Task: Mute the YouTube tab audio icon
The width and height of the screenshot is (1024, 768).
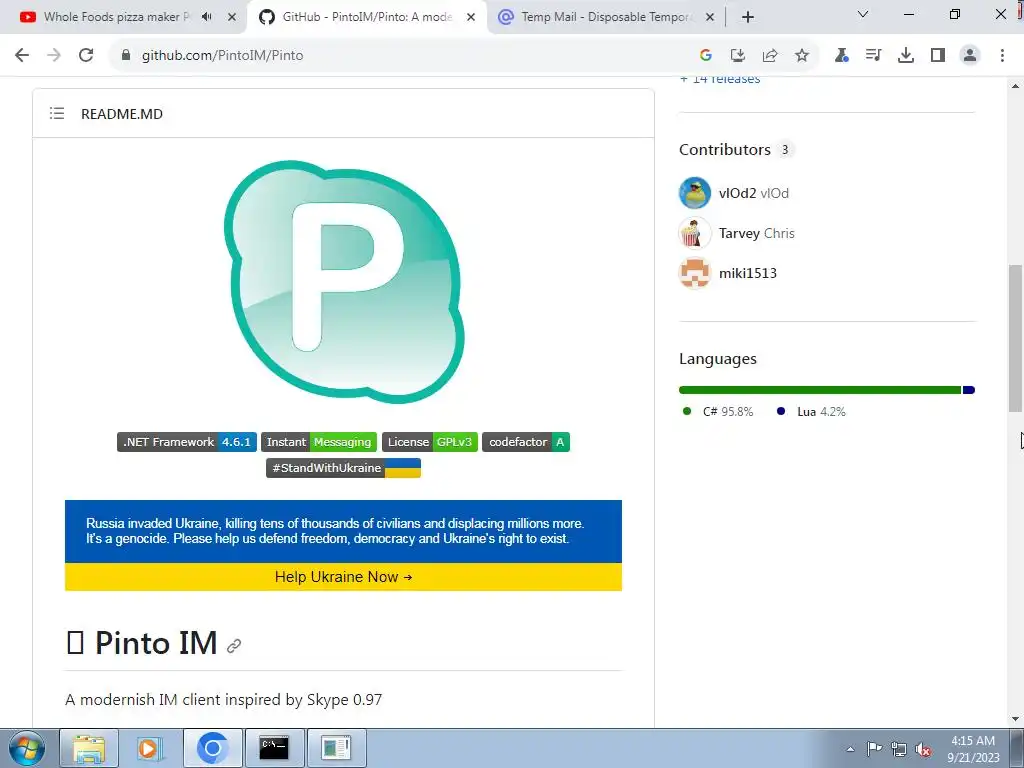Action: pos(207,17)
